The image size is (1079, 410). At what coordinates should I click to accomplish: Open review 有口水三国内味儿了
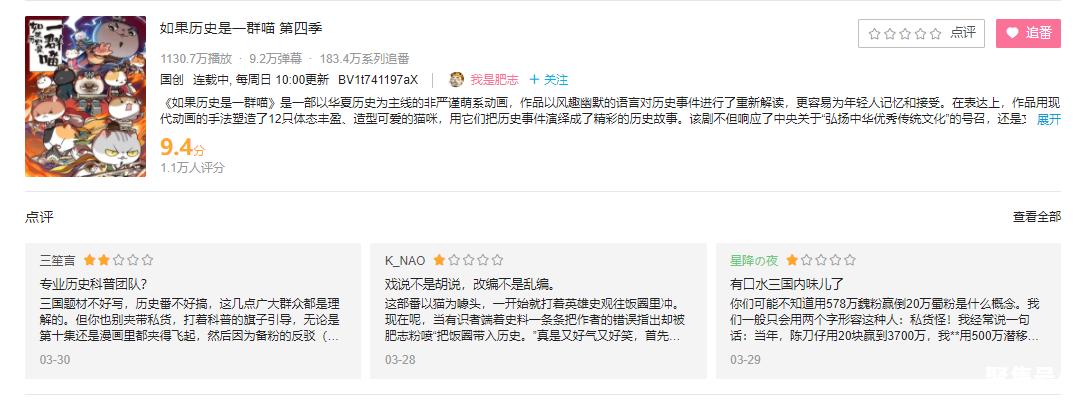(x=787, y=283)
